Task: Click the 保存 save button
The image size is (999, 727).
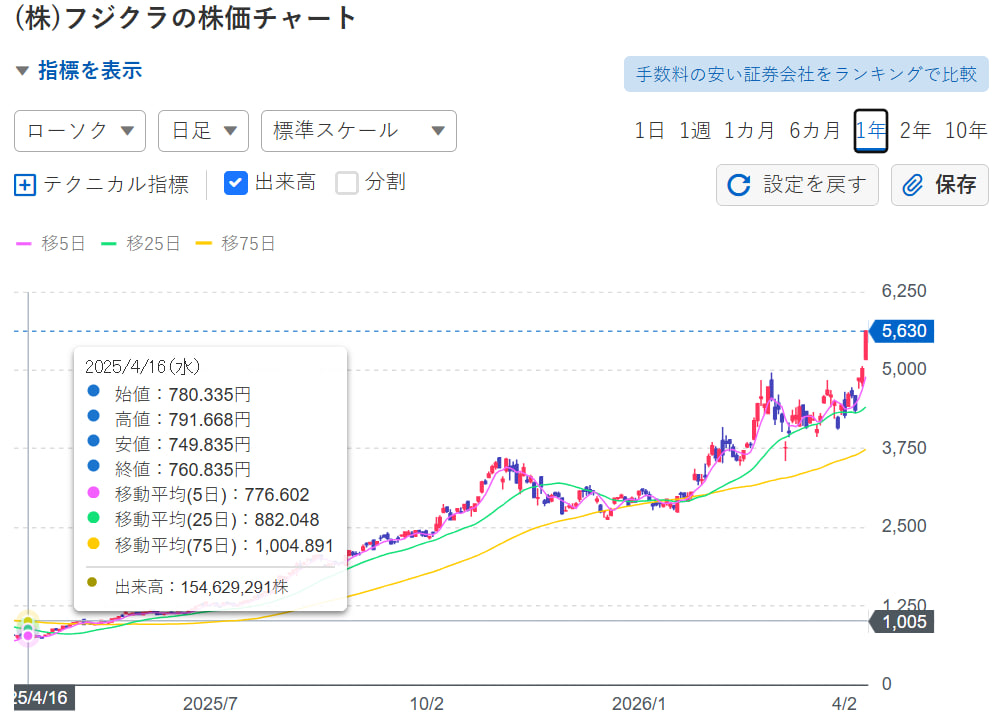Action: coord(938,184)
